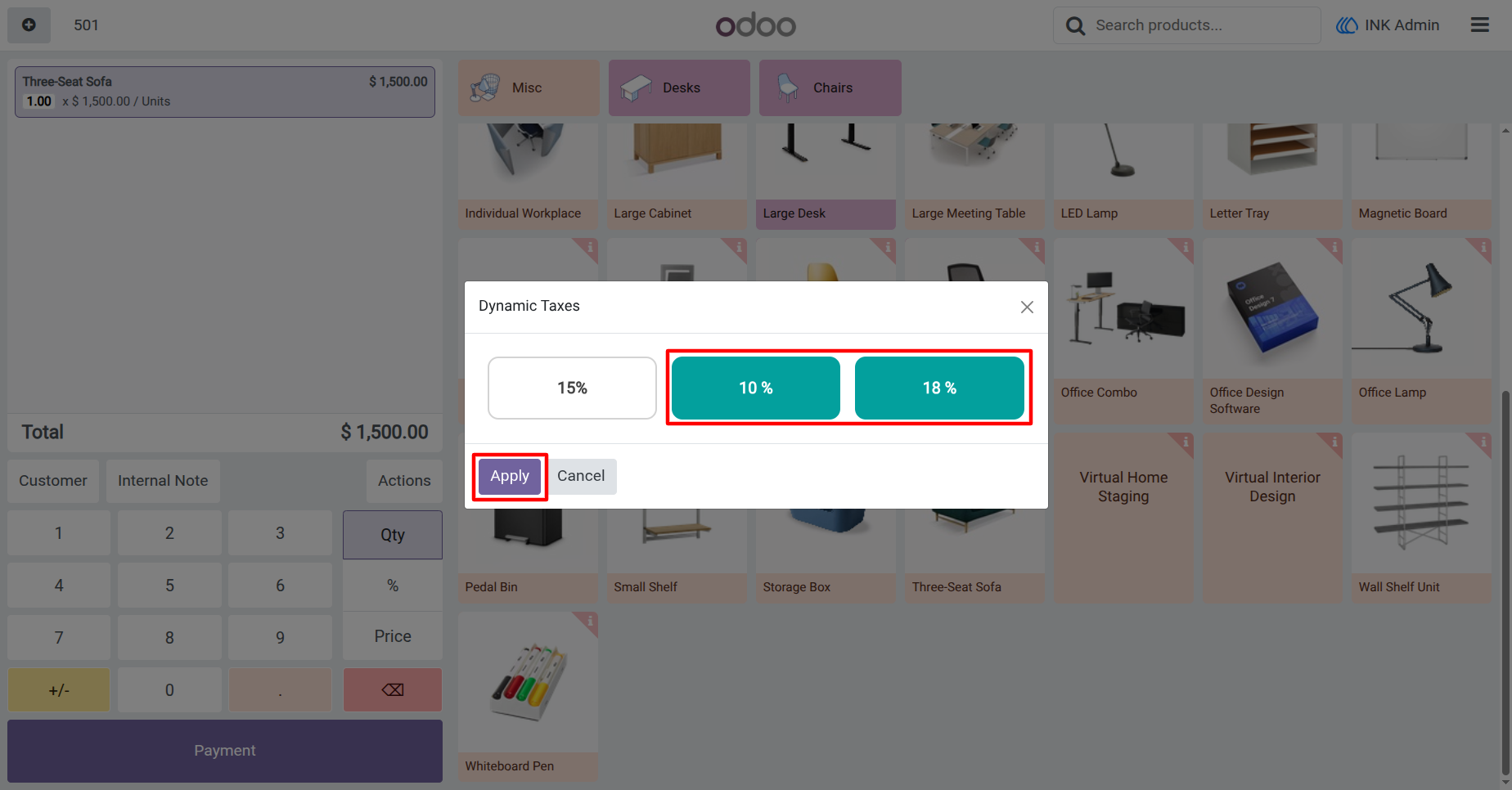Cancel the Dynamic Taxes dialog
Image resolution: width=1512 pixels, height=790 pixels.
pyautogui.click(x=581, y=476)
